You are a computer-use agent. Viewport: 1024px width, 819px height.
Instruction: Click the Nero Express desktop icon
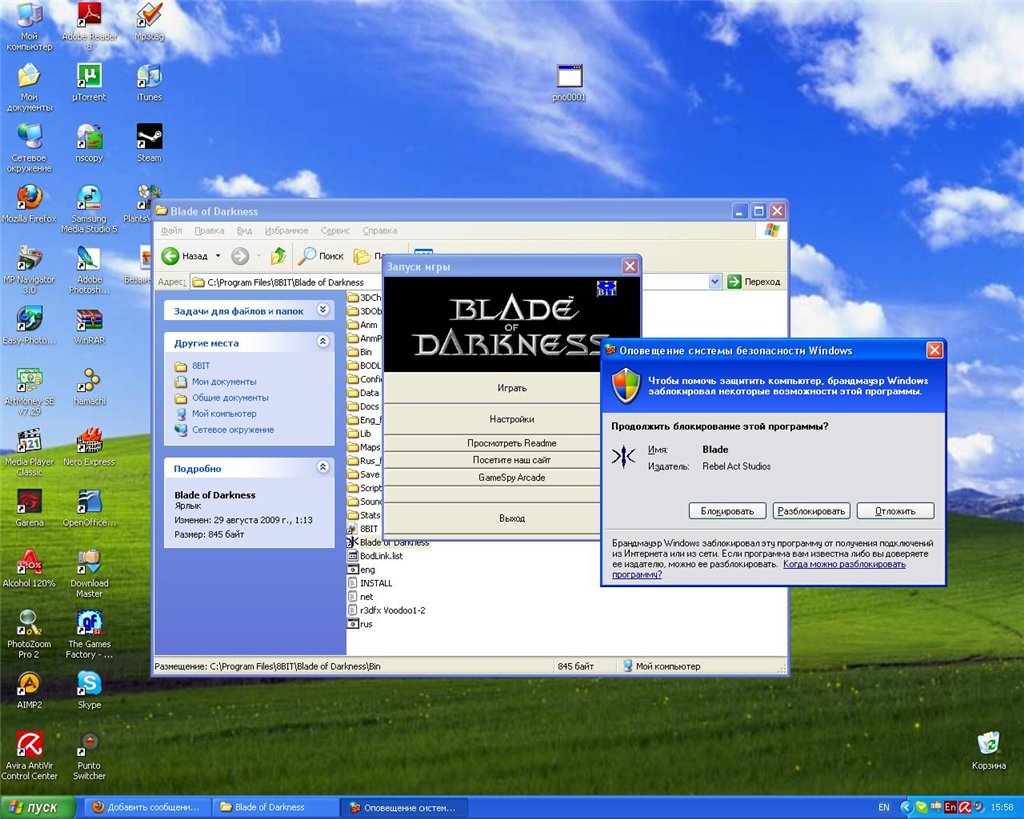pyautogui.click(x=89, y=441)
